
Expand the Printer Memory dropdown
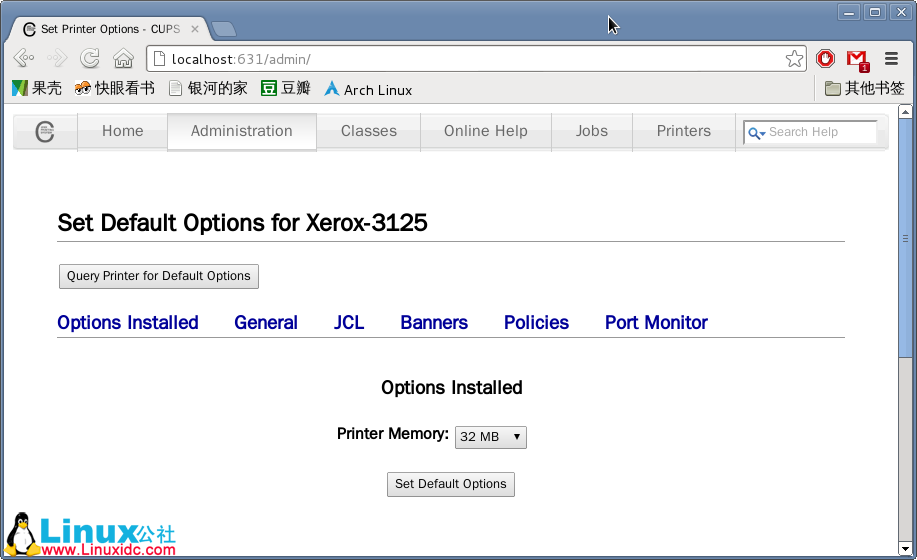[x=491, y=437]
